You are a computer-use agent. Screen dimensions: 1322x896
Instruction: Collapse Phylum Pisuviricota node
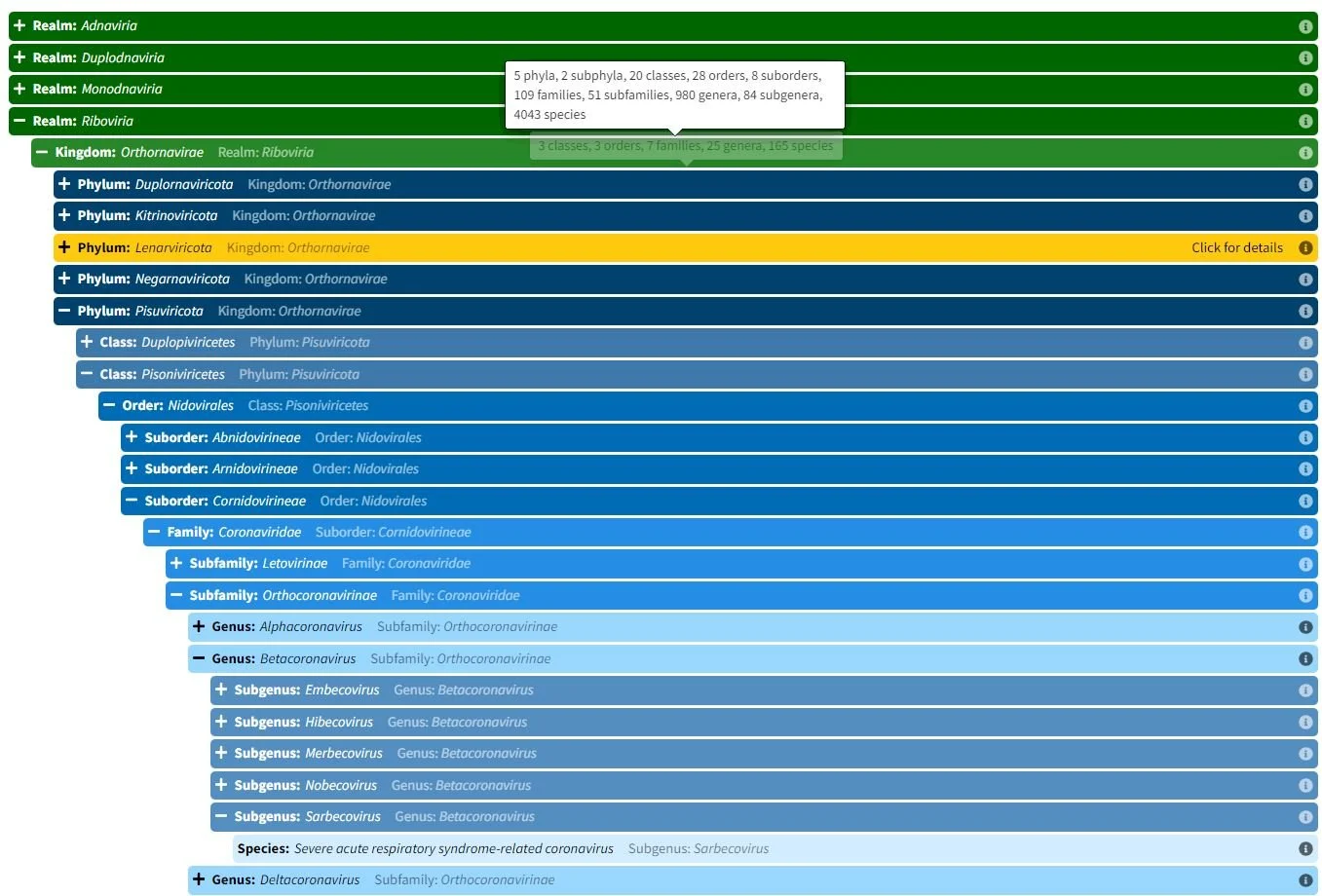(x=64, y=311)
